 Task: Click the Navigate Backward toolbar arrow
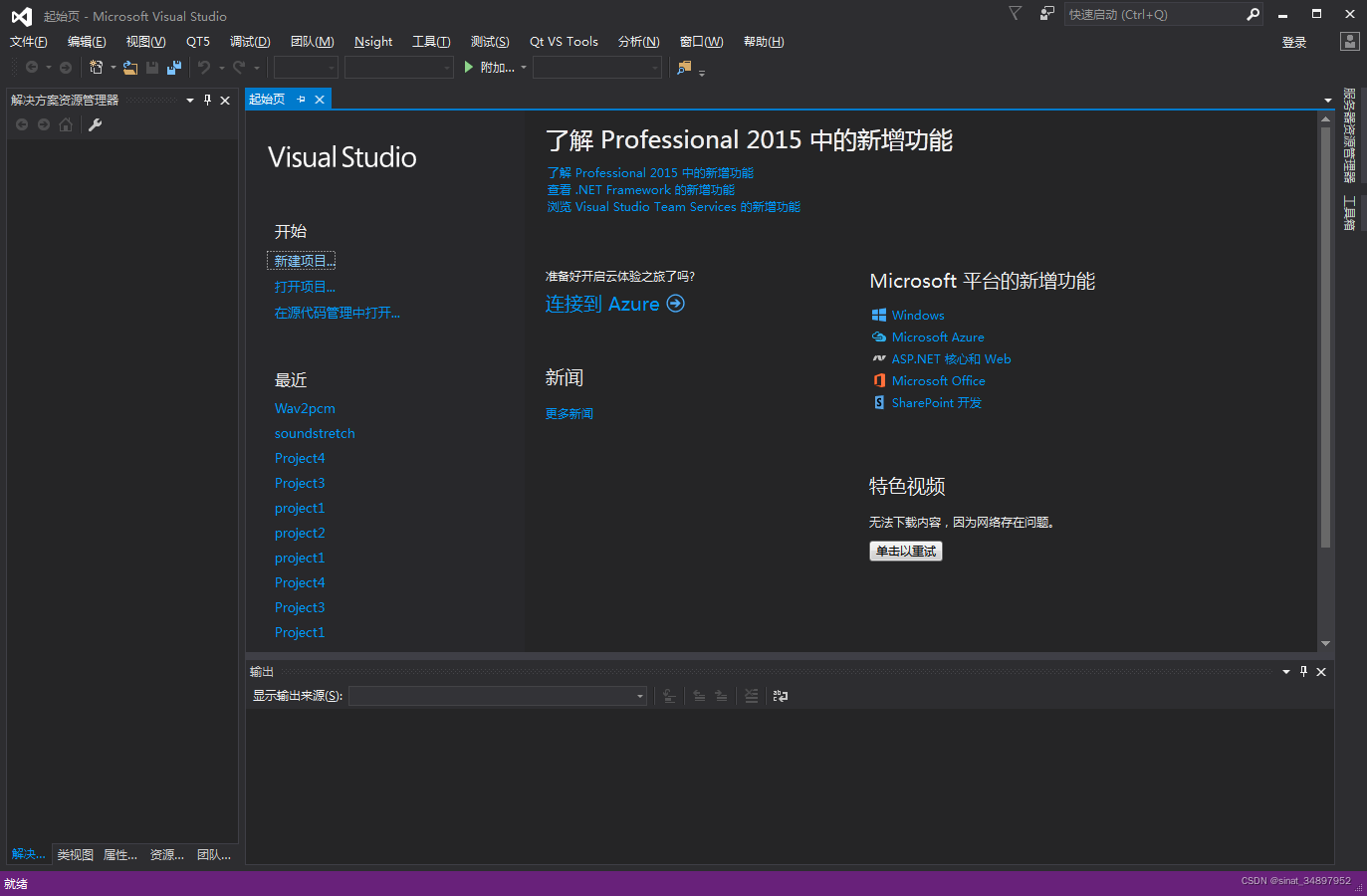32,68
